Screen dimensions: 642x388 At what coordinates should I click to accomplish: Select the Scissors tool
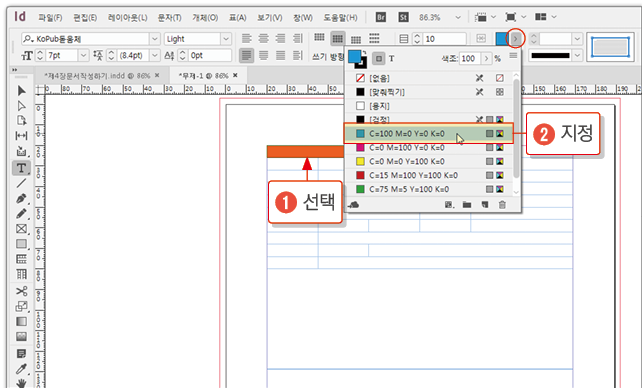pos(21,291)
